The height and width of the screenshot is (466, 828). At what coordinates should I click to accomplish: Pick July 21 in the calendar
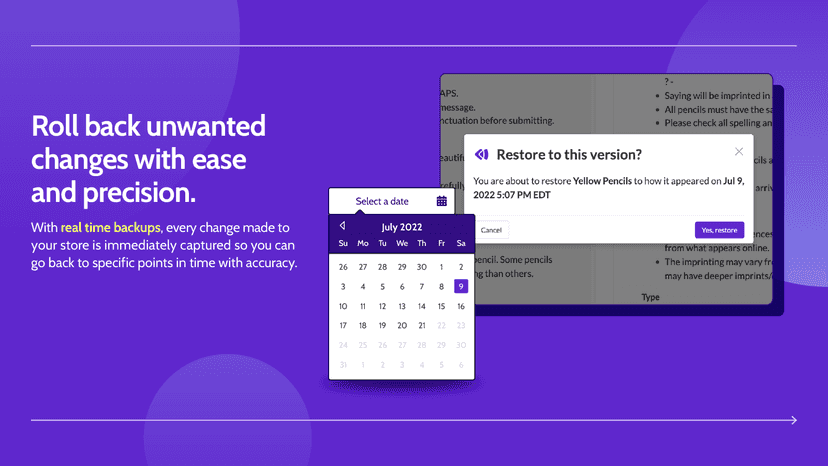tap(421, 325)
